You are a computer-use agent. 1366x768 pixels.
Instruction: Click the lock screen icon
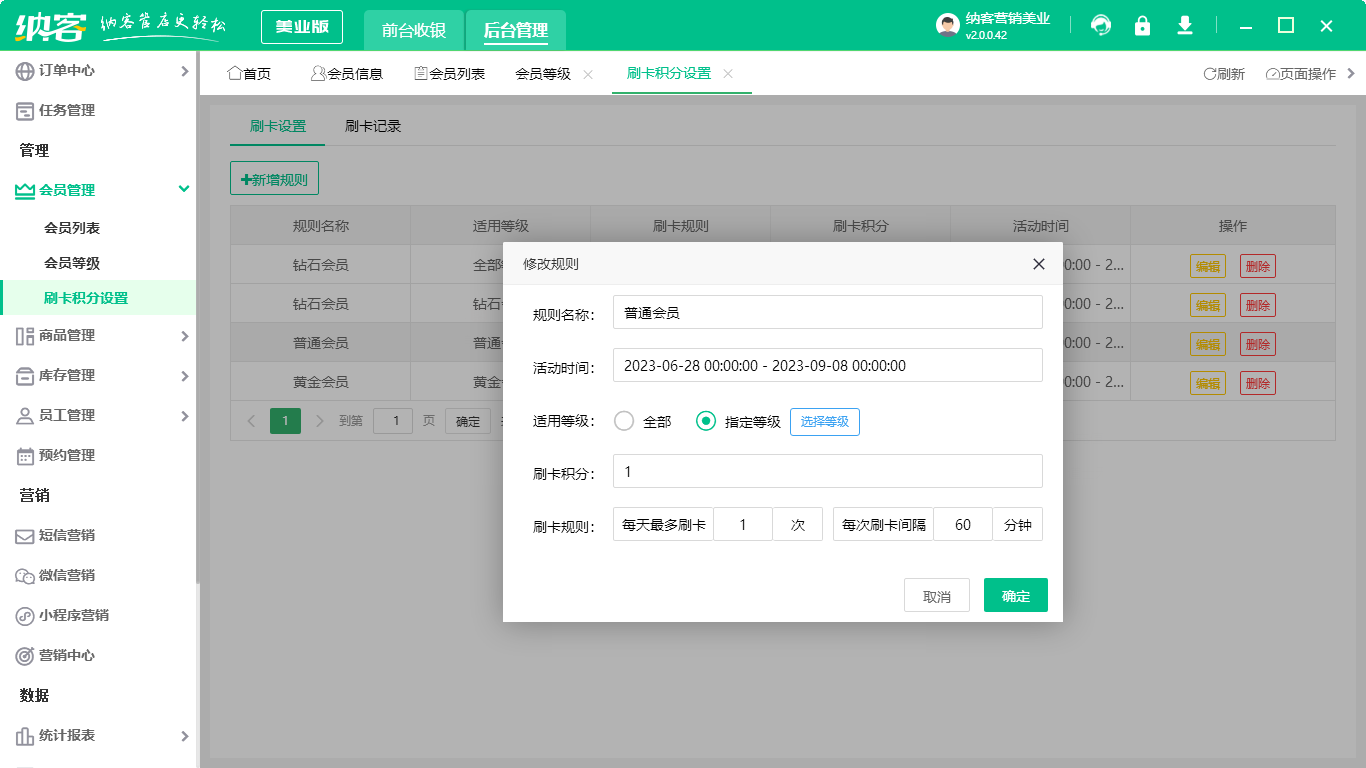[1142, 25]
